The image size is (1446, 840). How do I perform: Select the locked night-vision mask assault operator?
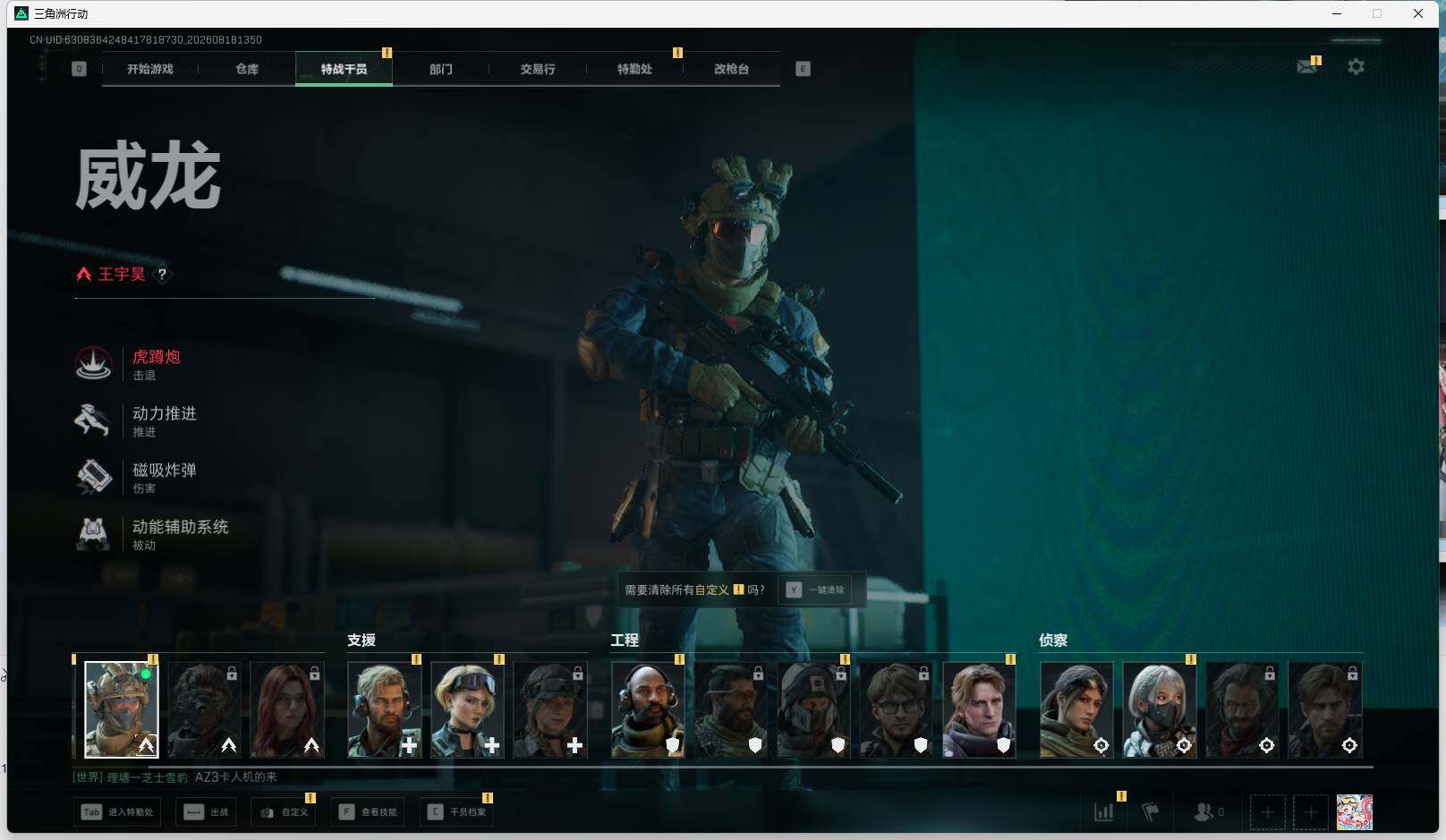click(x=204, y=709)
